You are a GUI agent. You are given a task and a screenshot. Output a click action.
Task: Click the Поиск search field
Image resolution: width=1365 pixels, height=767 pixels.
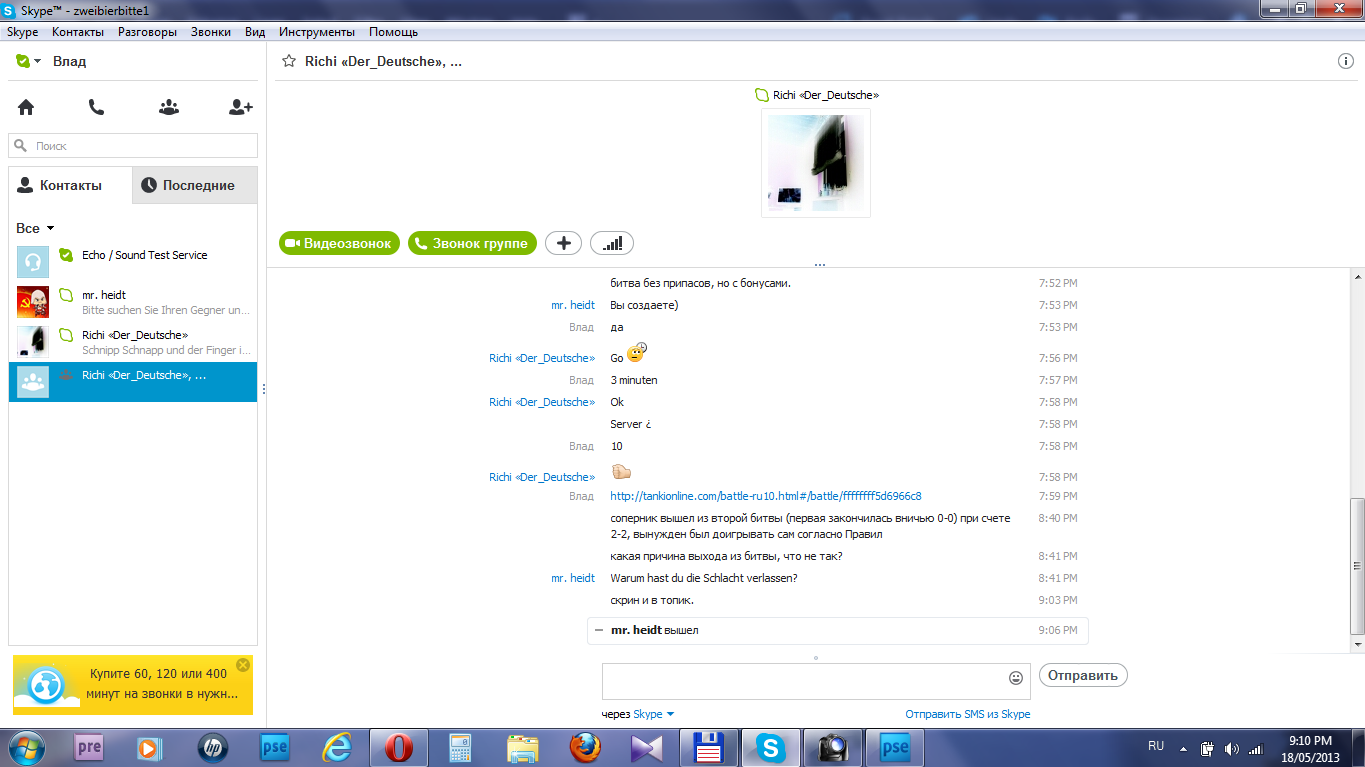133,146
